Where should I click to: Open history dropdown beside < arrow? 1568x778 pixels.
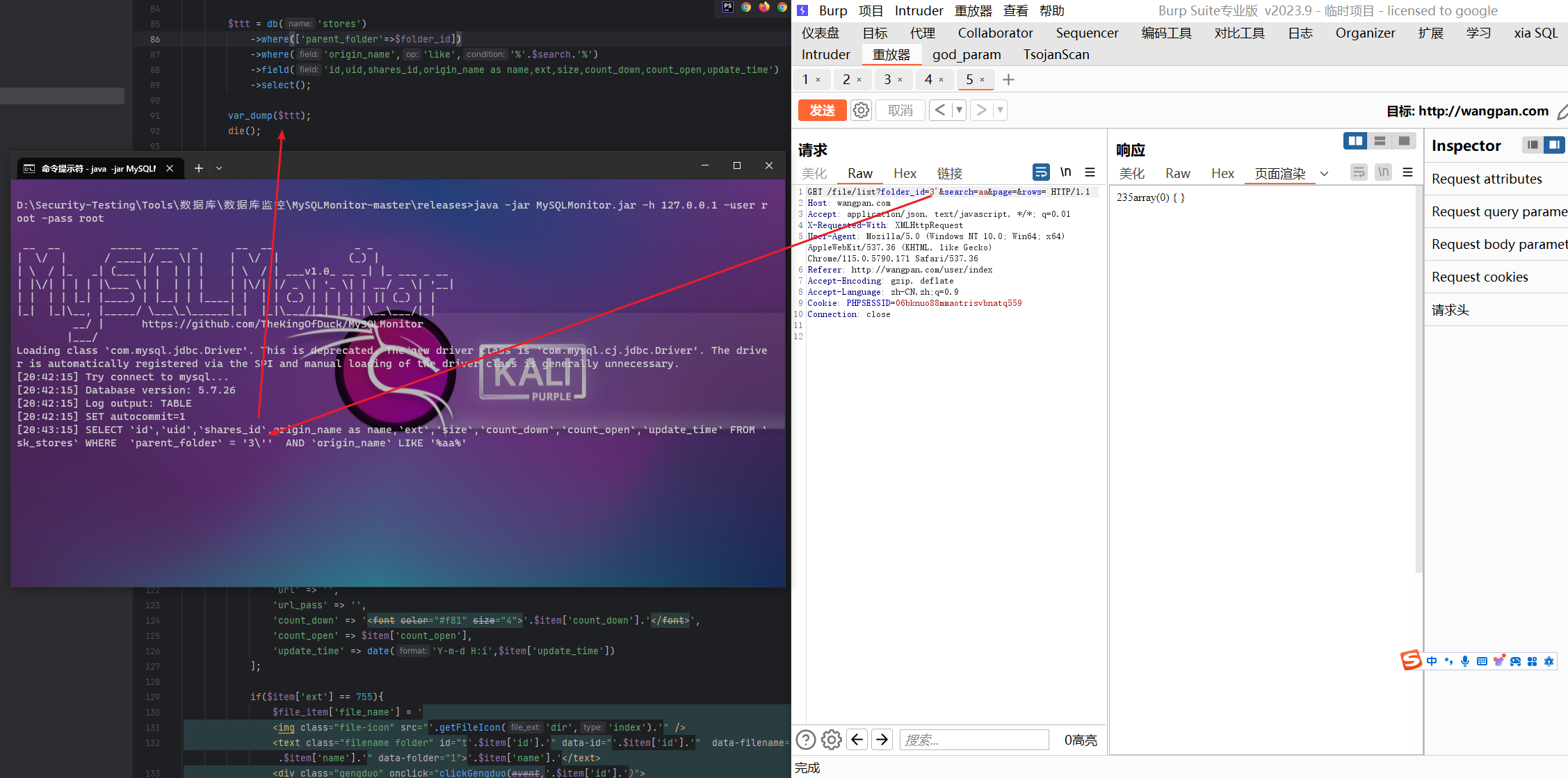(959, 110)
